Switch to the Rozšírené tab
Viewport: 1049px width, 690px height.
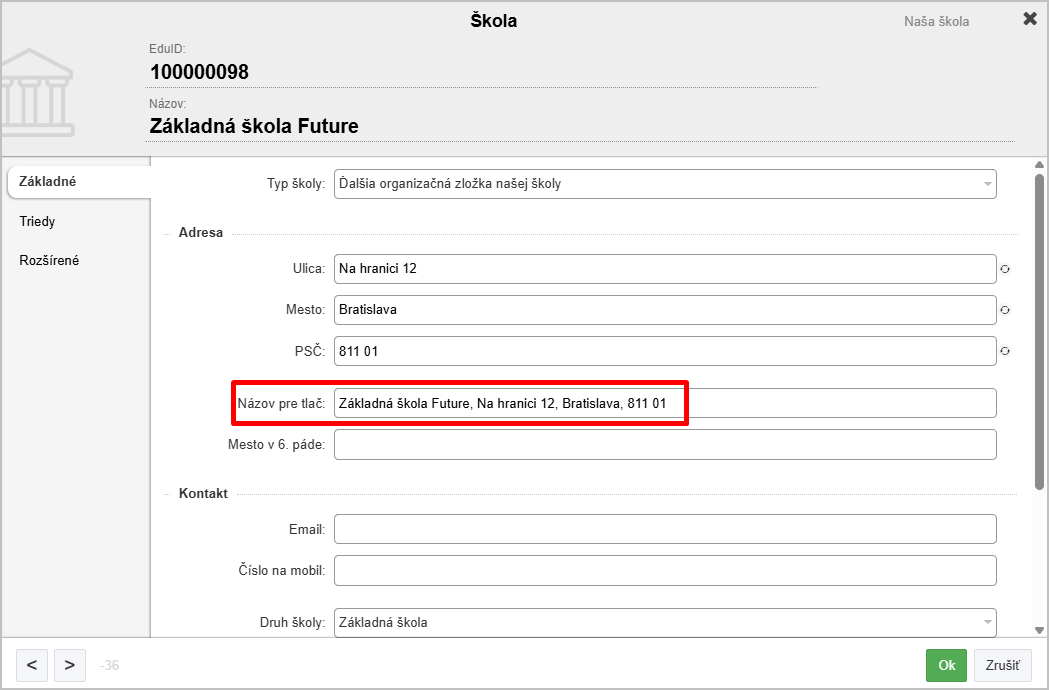[x=49, y=260]
